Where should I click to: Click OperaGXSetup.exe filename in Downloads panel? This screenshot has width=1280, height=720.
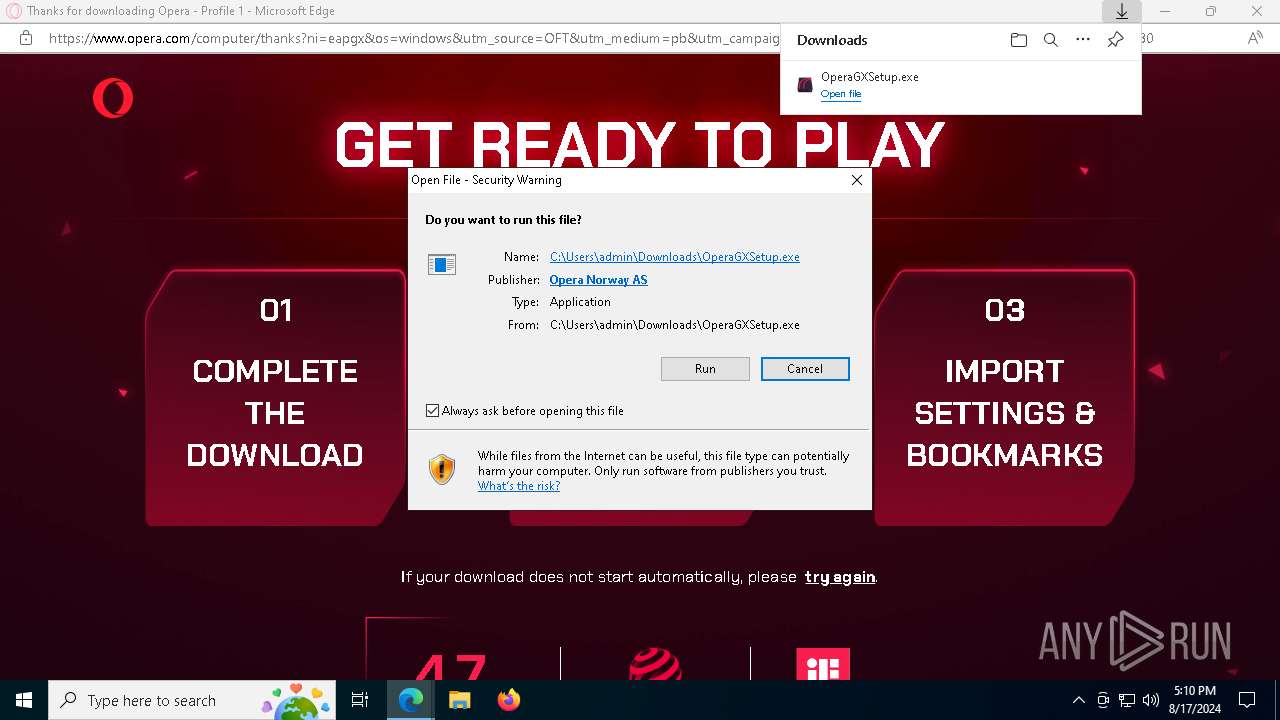[869, 77]
